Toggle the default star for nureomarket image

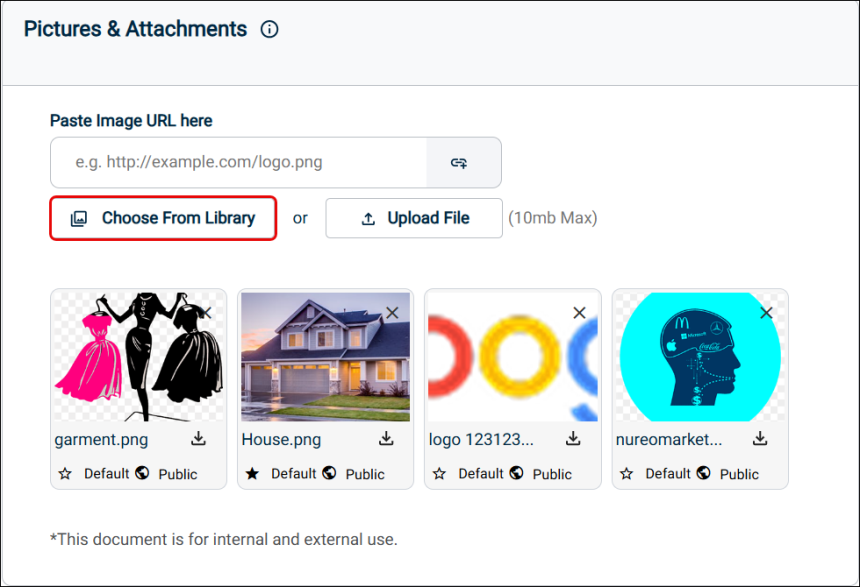point(627,473)
